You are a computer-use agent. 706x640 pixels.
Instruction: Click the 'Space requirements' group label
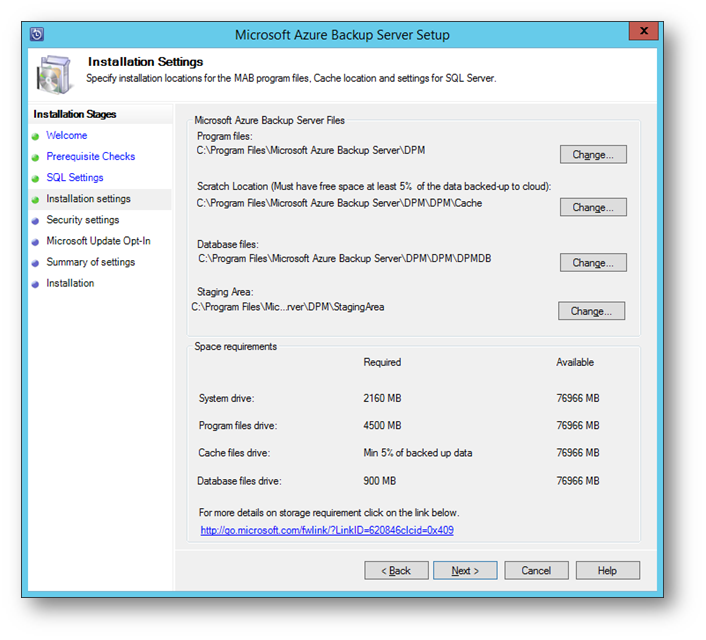pyautogui.click(x=235, y=346)
